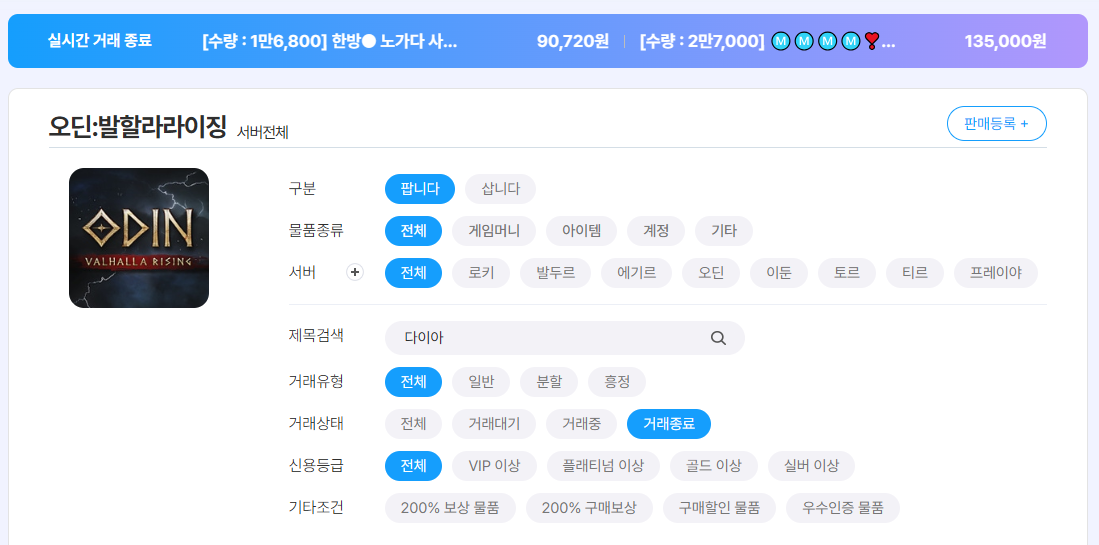Toggle 우수인증 물품 condition

[x=842, y=508]
